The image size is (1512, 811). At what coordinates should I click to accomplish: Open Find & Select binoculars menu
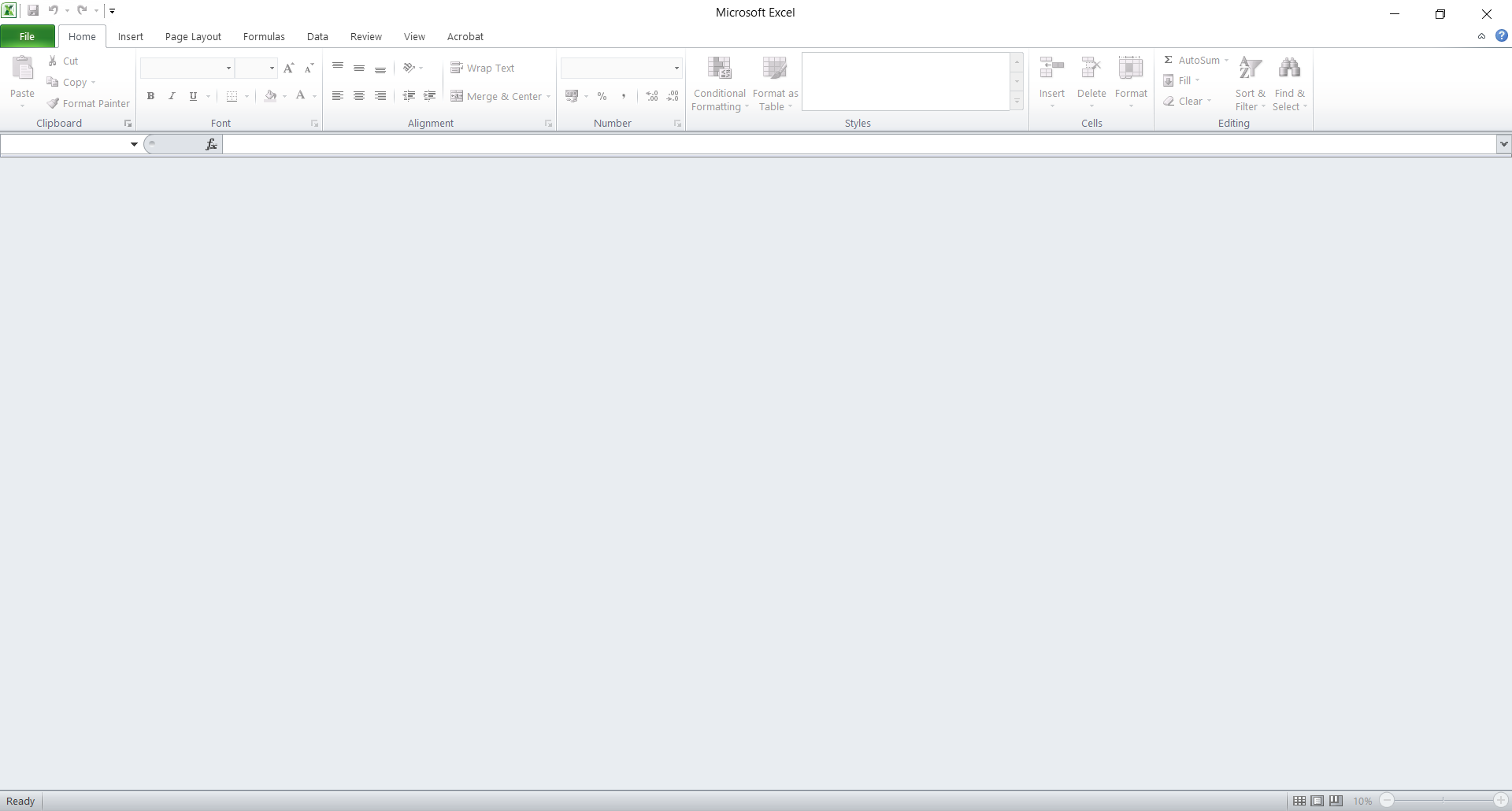pos(1289,83)
